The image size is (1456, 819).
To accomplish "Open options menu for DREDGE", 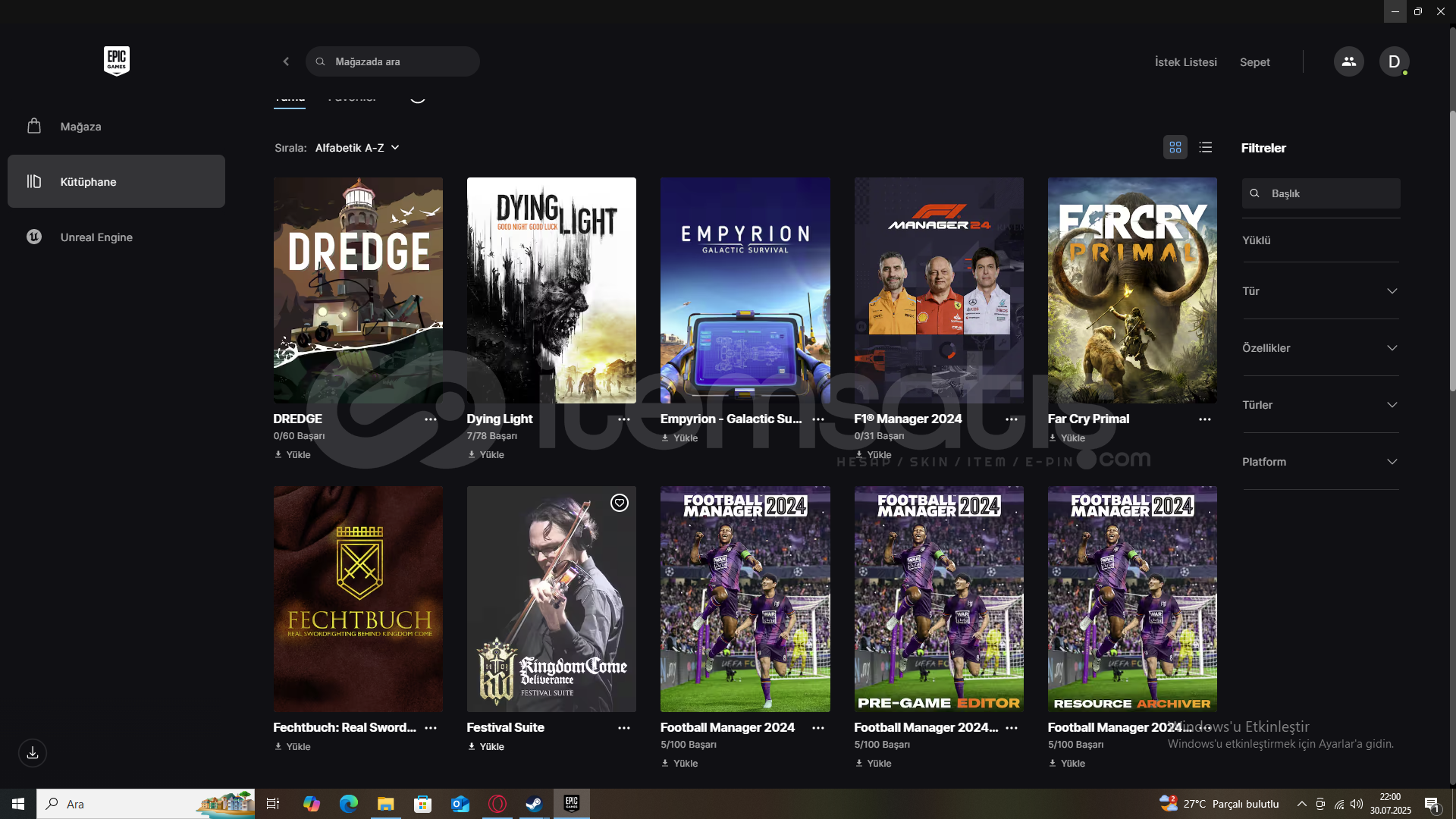I will 431,419.
